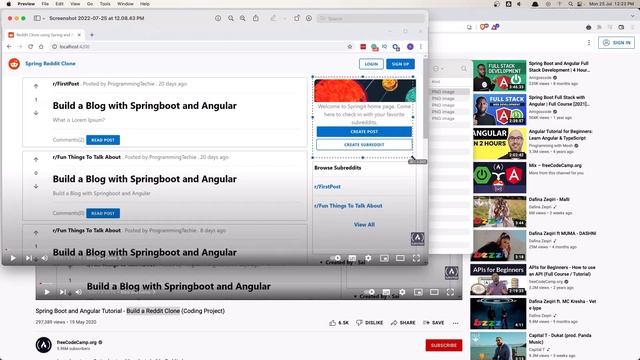Image resolution: width=640 pixels, height=360 pixels.
Task: Focus the Preview search field
Action: 371,18
